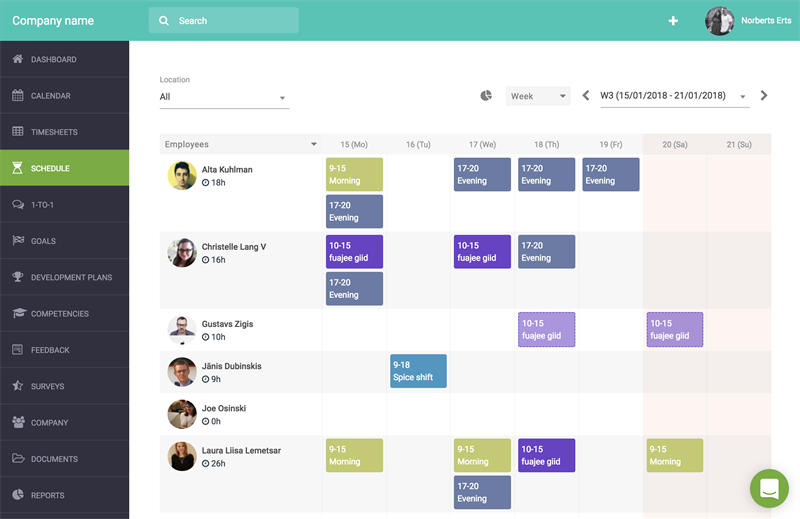Screen dimensions: 800x519
Task: Click the Feedback icon in sidebar
Action: pos(18,349)
